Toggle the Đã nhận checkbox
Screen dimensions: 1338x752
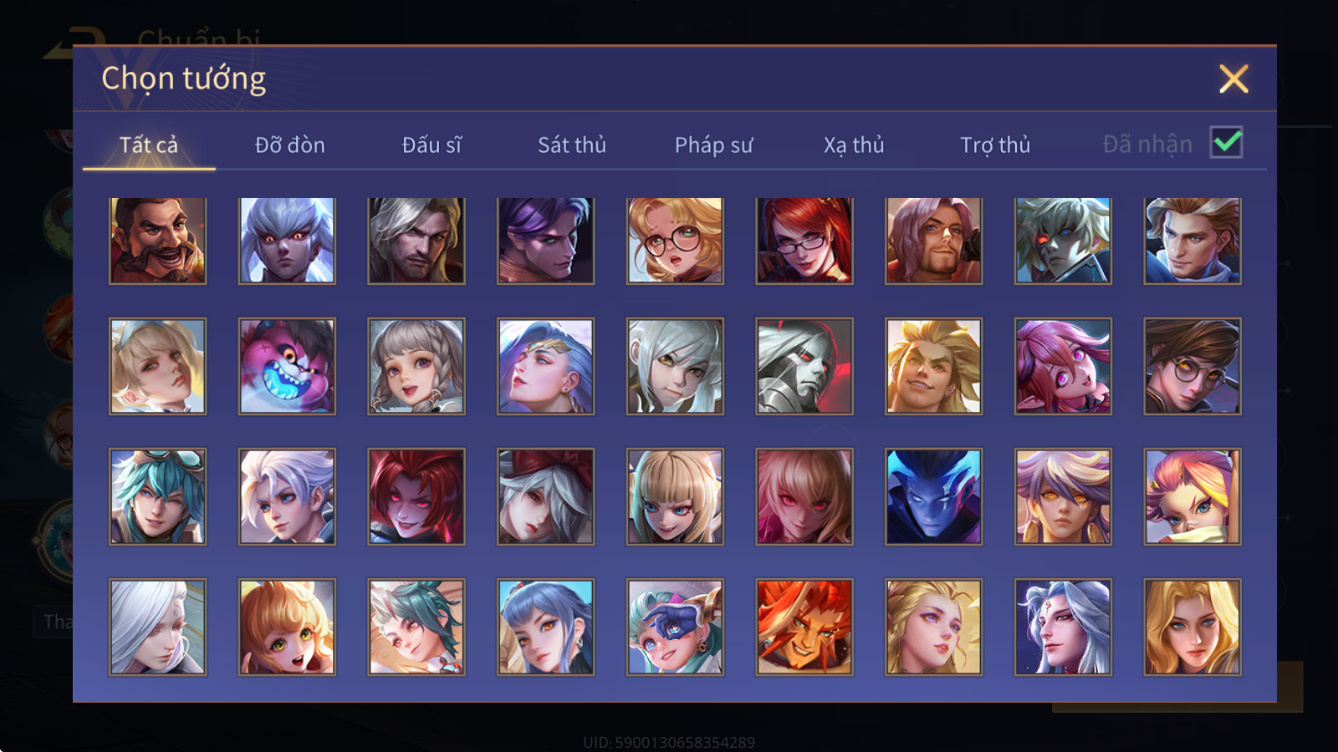[x=1226, y=143]
